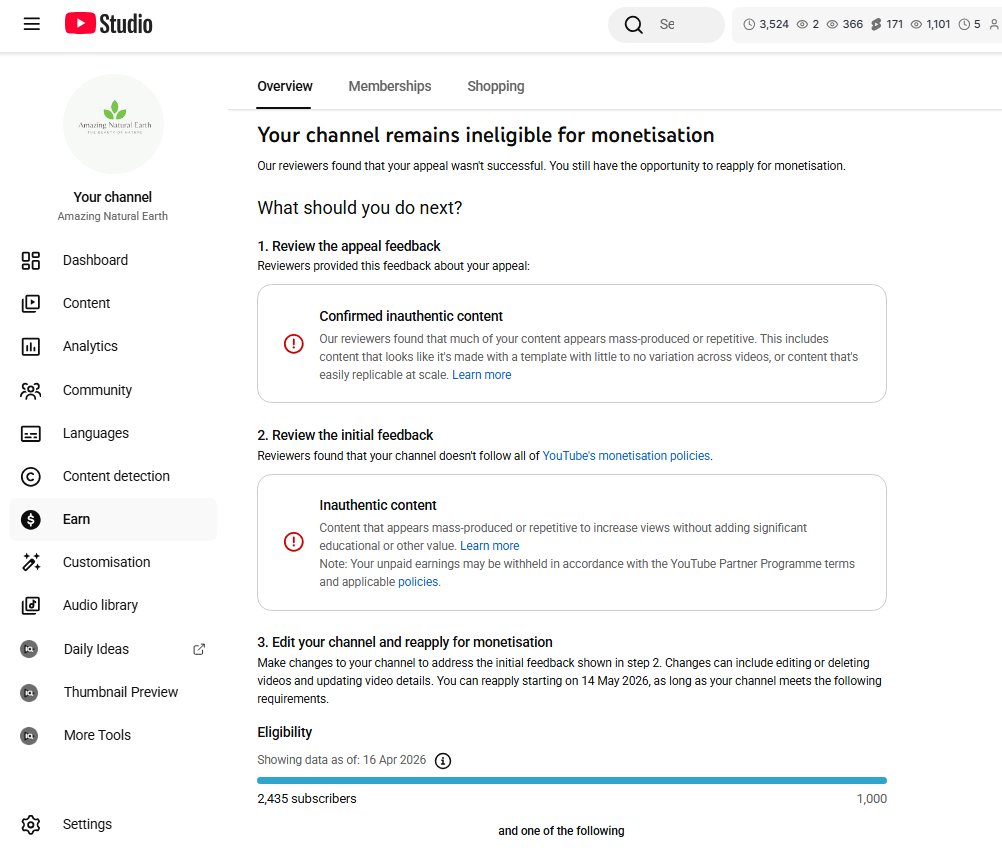The height and width of the screenshot is (854, 1002).
Task: Click the warning icon in the 'Inauthentic content' card
Action: tap(293, 542)
